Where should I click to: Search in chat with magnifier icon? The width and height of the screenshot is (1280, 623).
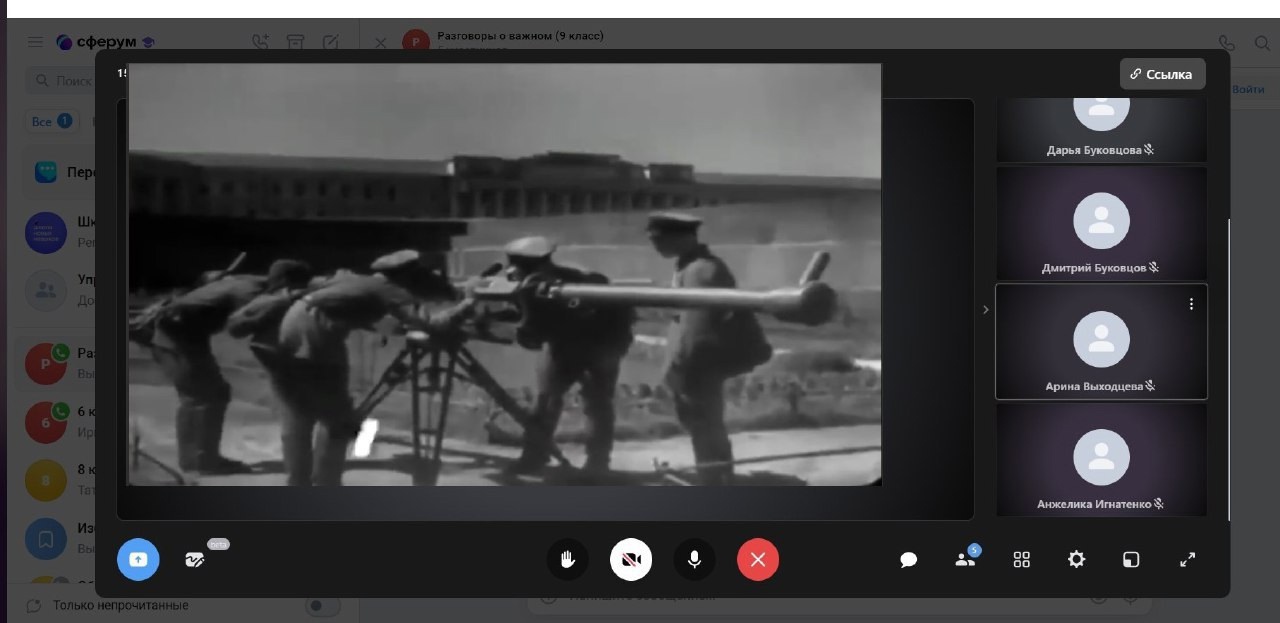(x=1262, y=43)
